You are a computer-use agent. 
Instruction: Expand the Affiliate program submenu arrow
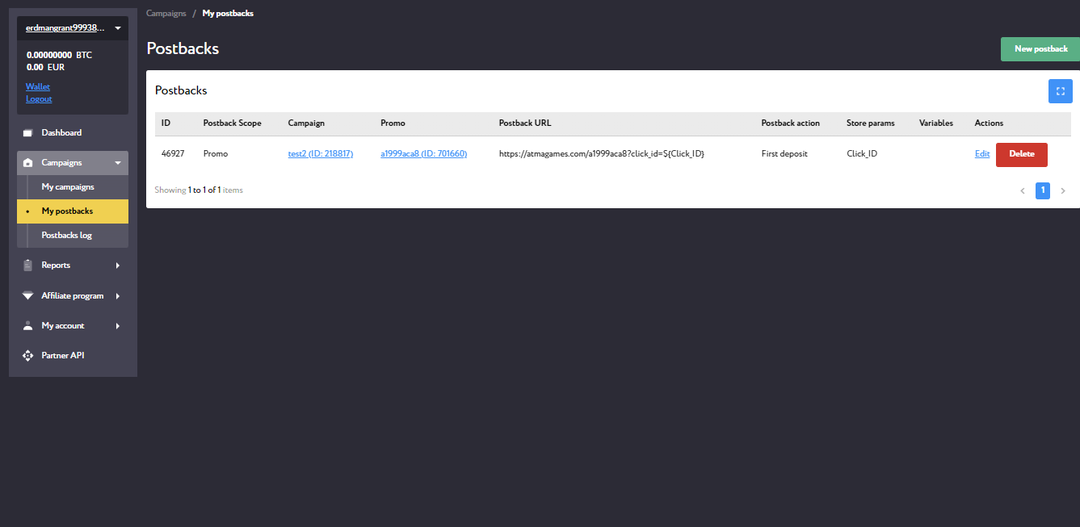click(x=117, y=296)
